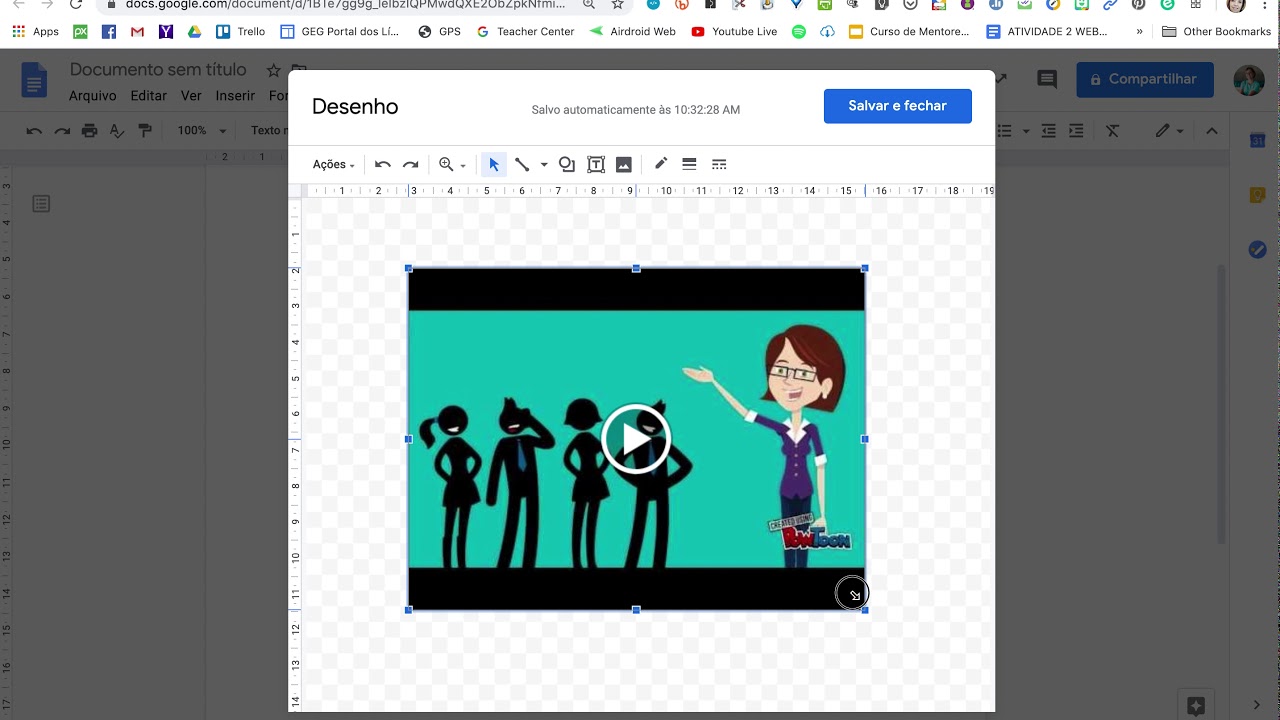Expand the zoom dropdown arrow
The width and height of the screenshot is (1280, 720).
point(463,166)
